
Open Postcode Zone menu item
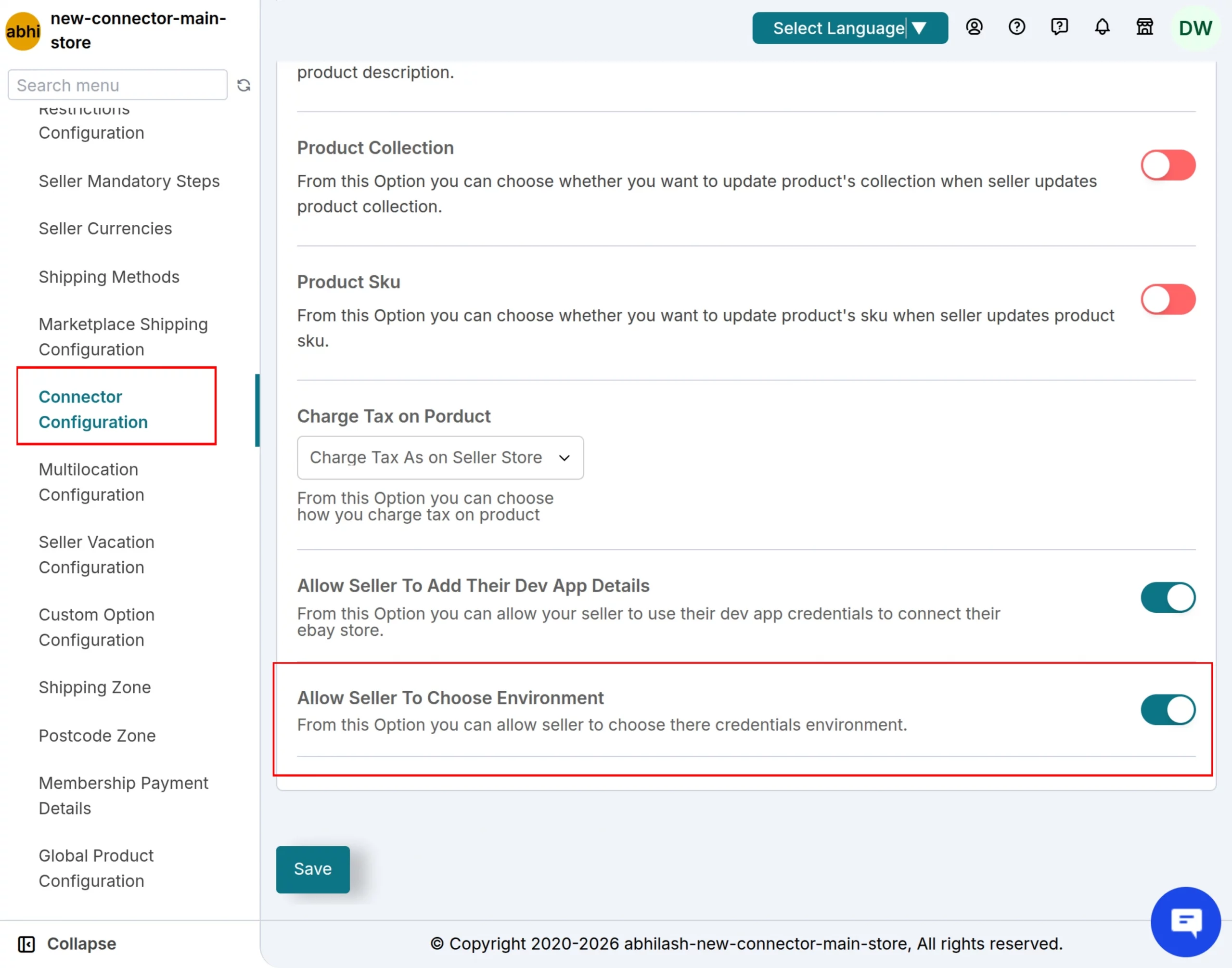click(x=97, y=736)
